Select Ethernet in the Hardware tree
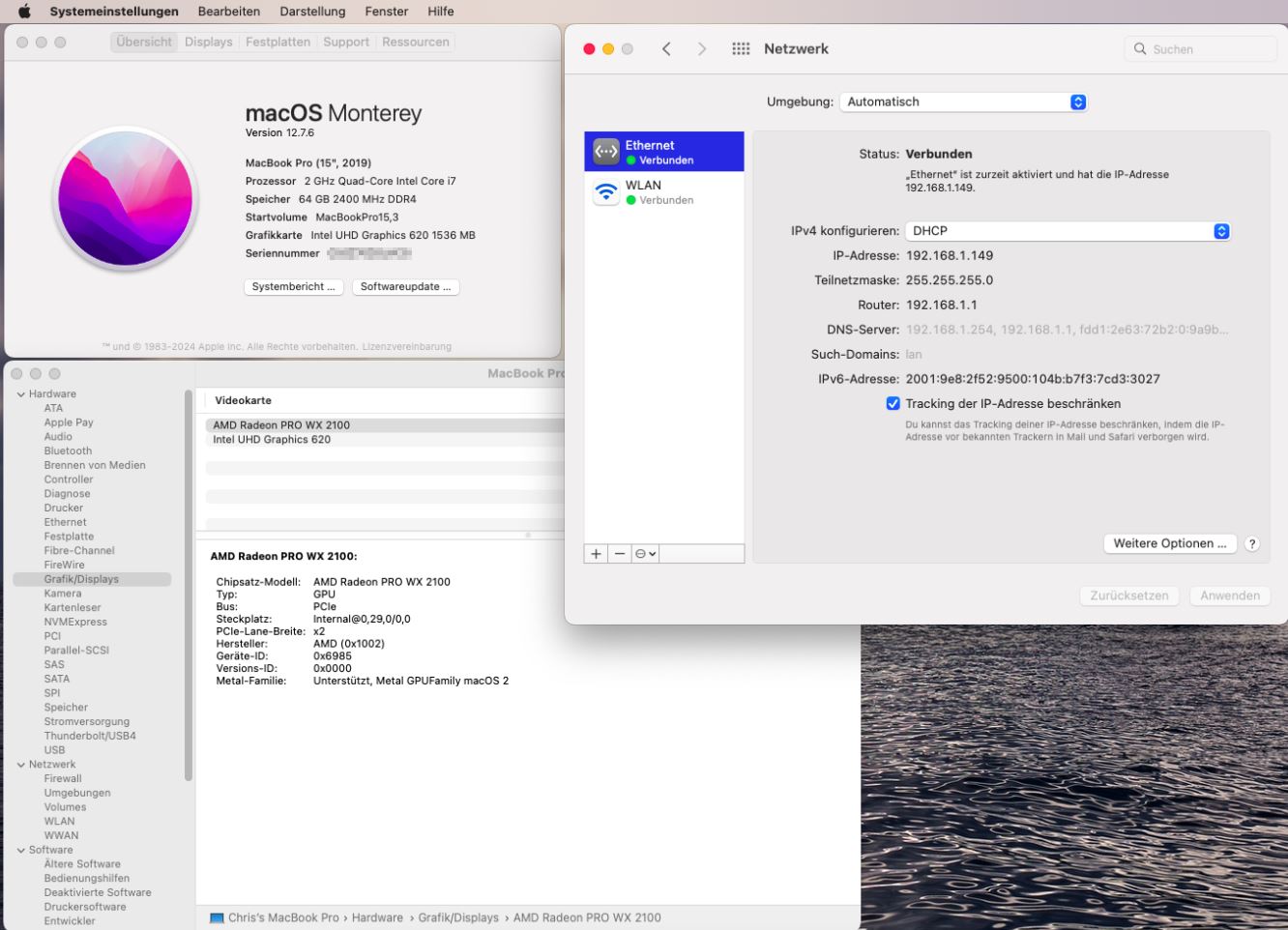The image size is (1288, 930). point(65,523)
